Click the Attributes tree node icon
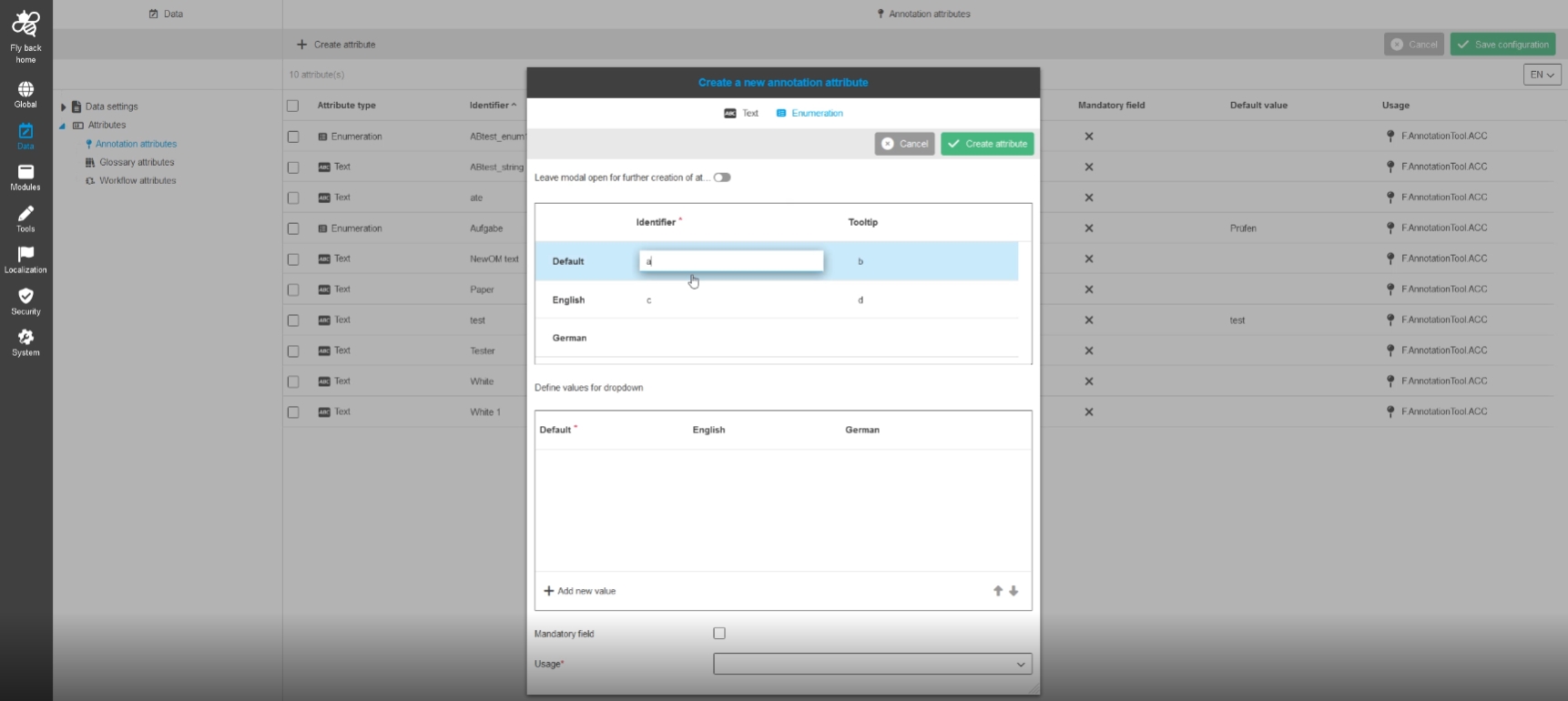 click(78, 126)
